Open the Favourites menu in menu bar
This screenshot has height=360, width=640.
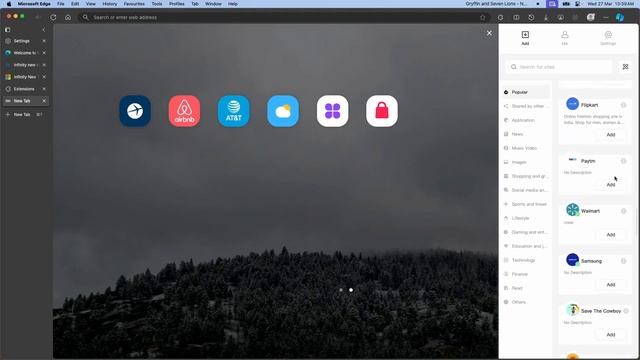click(134, 4)
